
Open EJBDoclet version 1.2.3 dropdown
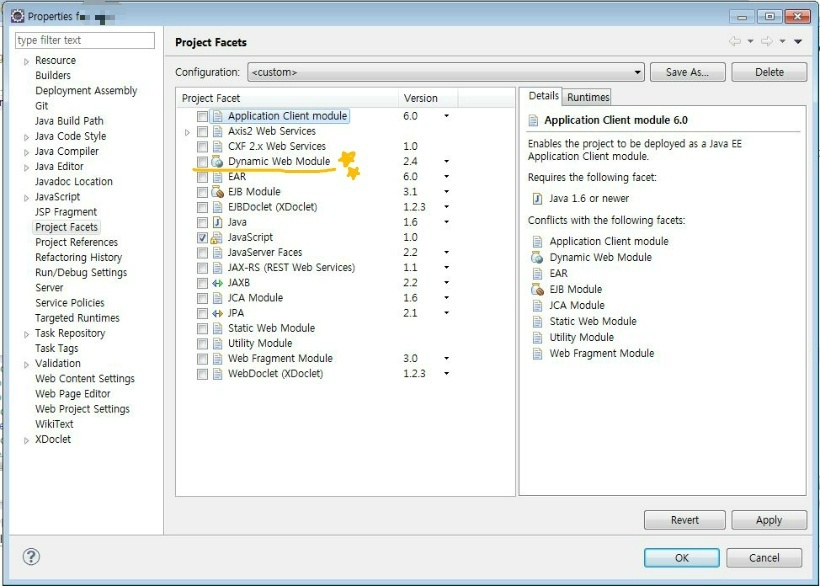click(447, 207)
